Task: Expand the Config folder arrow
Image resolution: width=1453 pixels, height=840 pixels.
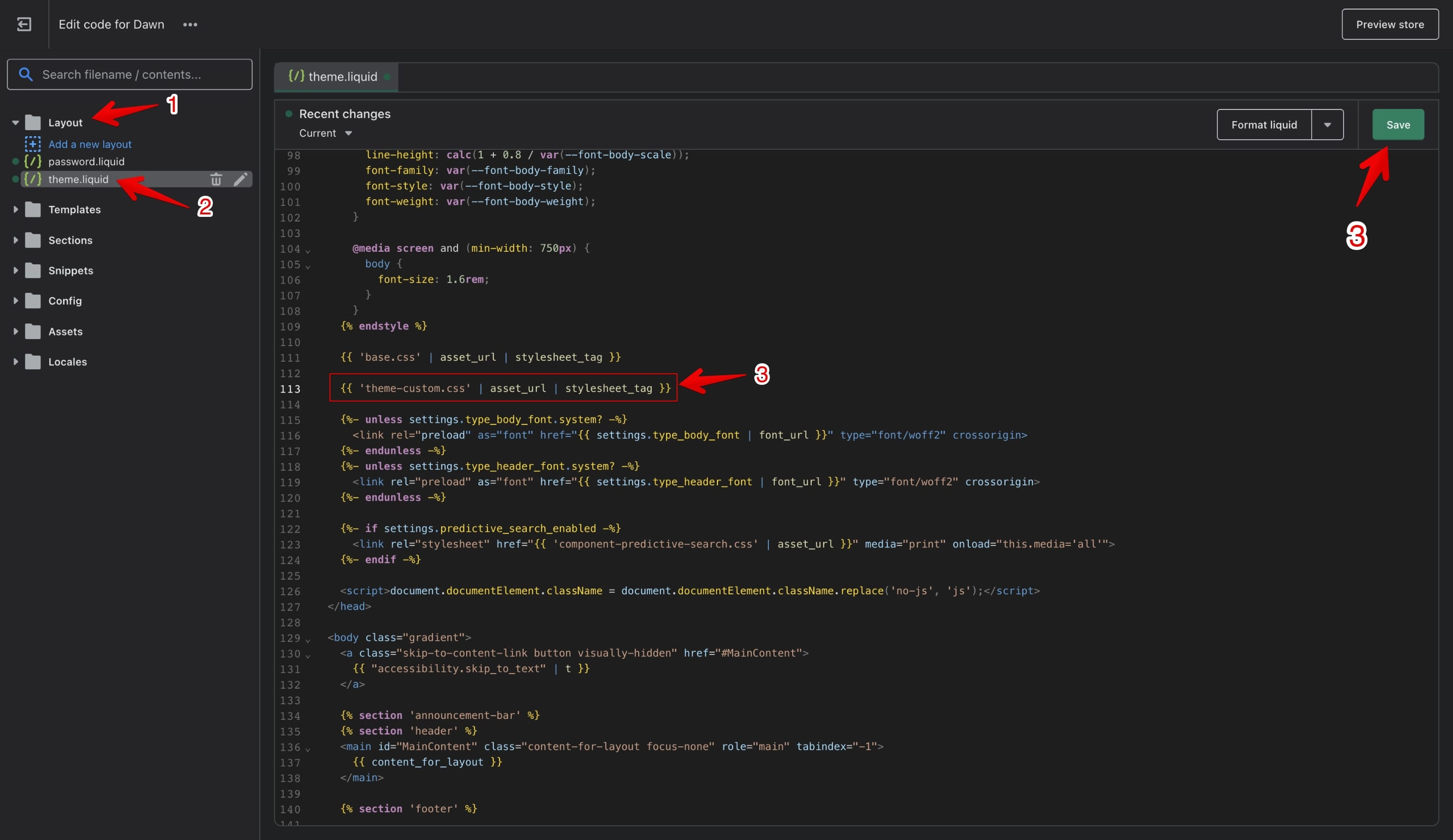Action: (x=16, y=301)
